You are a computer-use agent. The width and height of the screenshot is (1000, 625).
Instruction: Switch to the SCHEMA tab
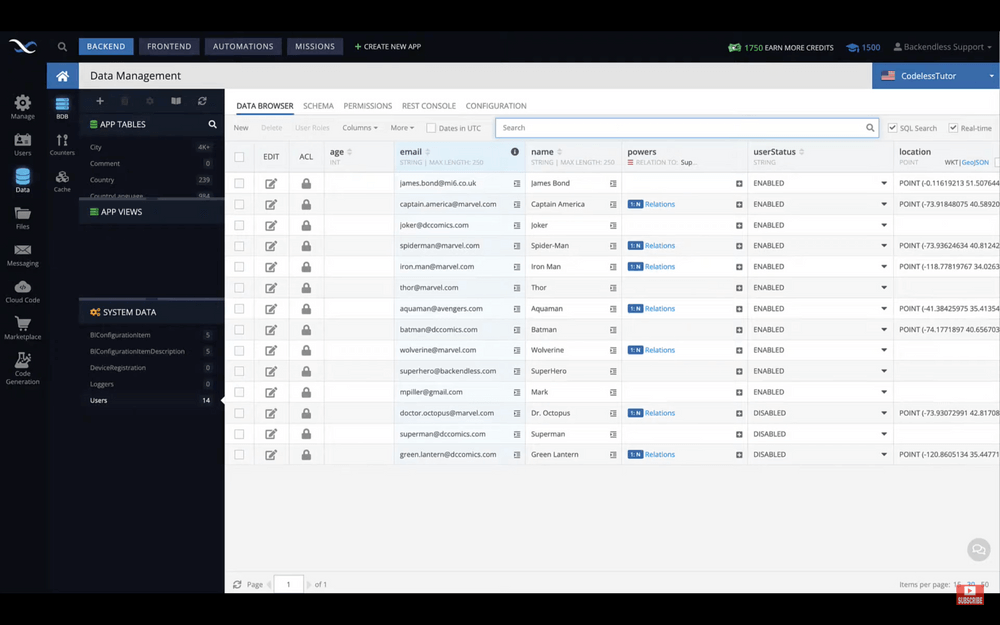(318, 105)
